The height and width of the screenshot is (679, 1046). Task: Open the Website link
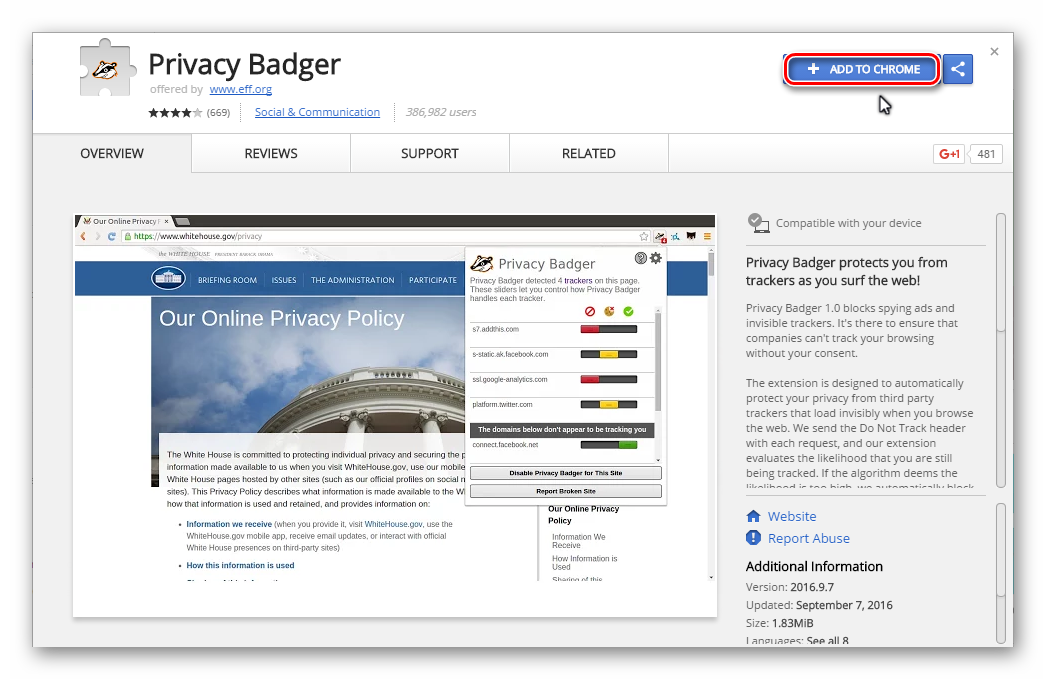click(792, 516)
